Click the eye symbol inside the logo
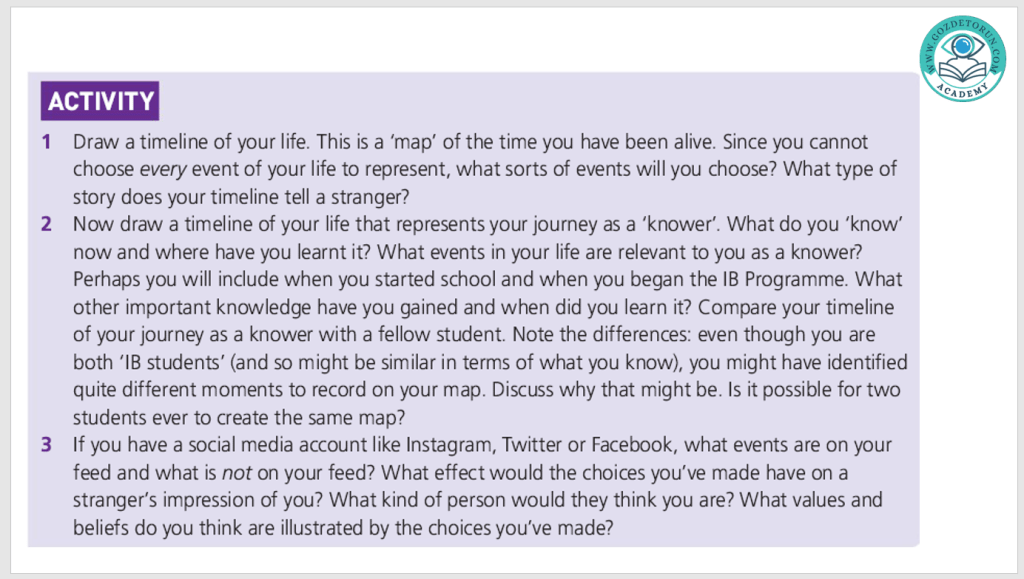Screen dimensions: 1024x579 tap(963, 47)
